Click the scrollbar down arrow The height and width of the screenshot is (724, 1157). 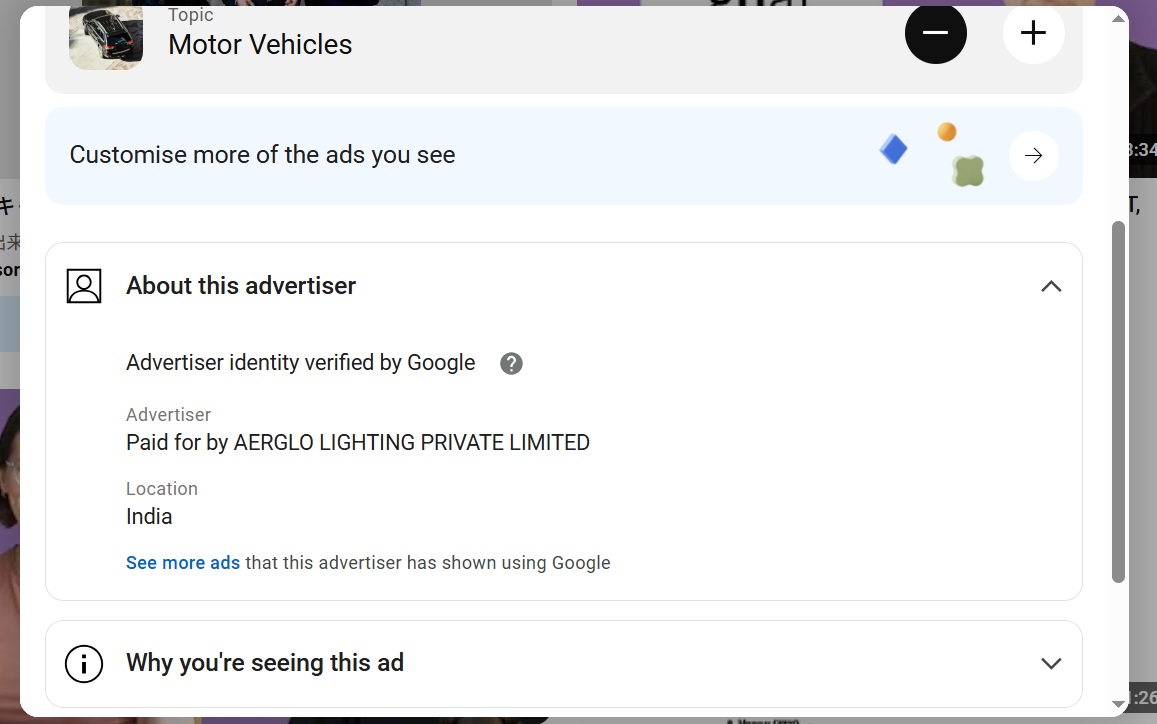click(1119, 705)
